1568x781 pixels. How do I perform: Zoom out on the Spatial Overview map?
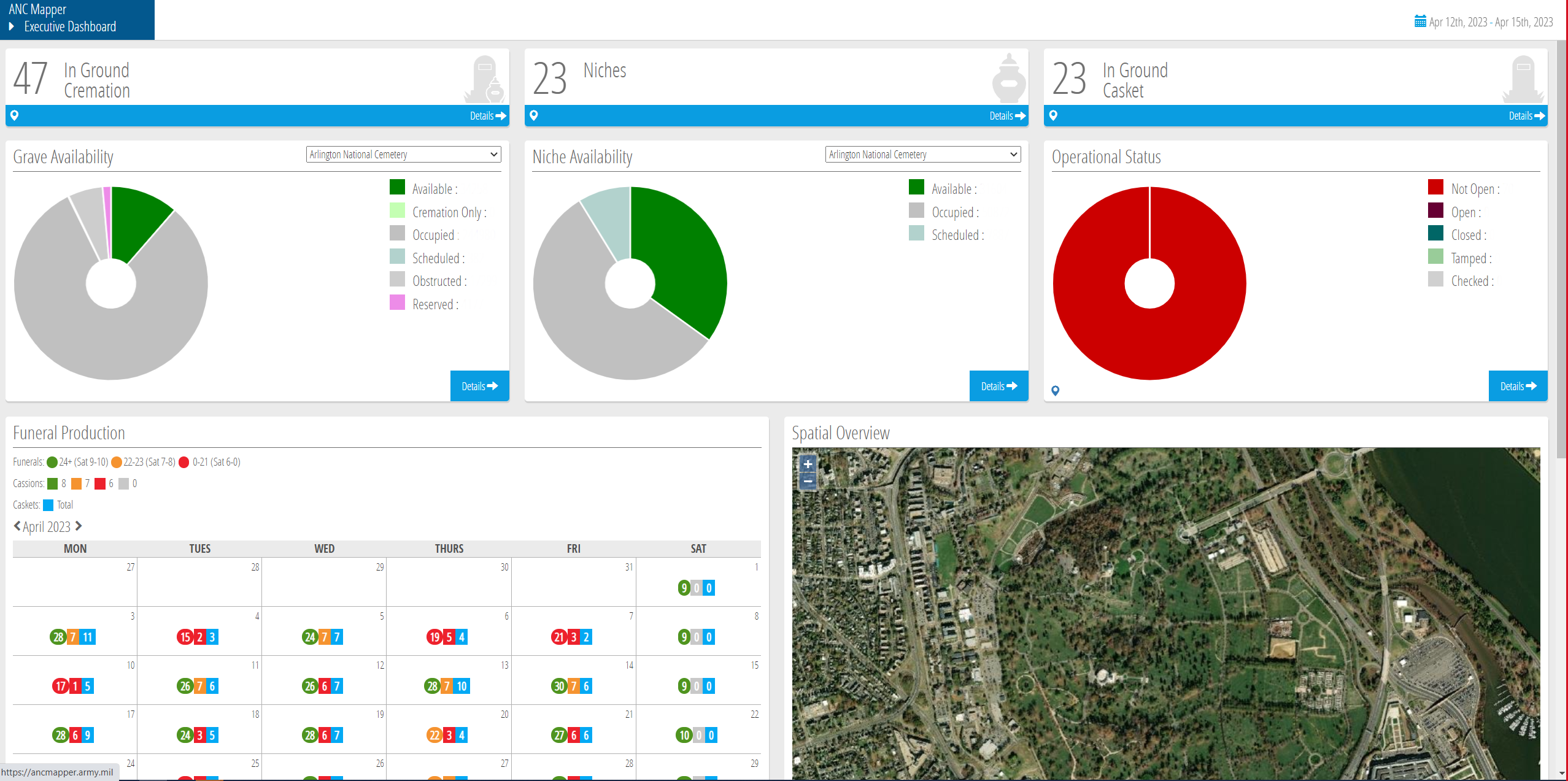(x=808, y=482)
